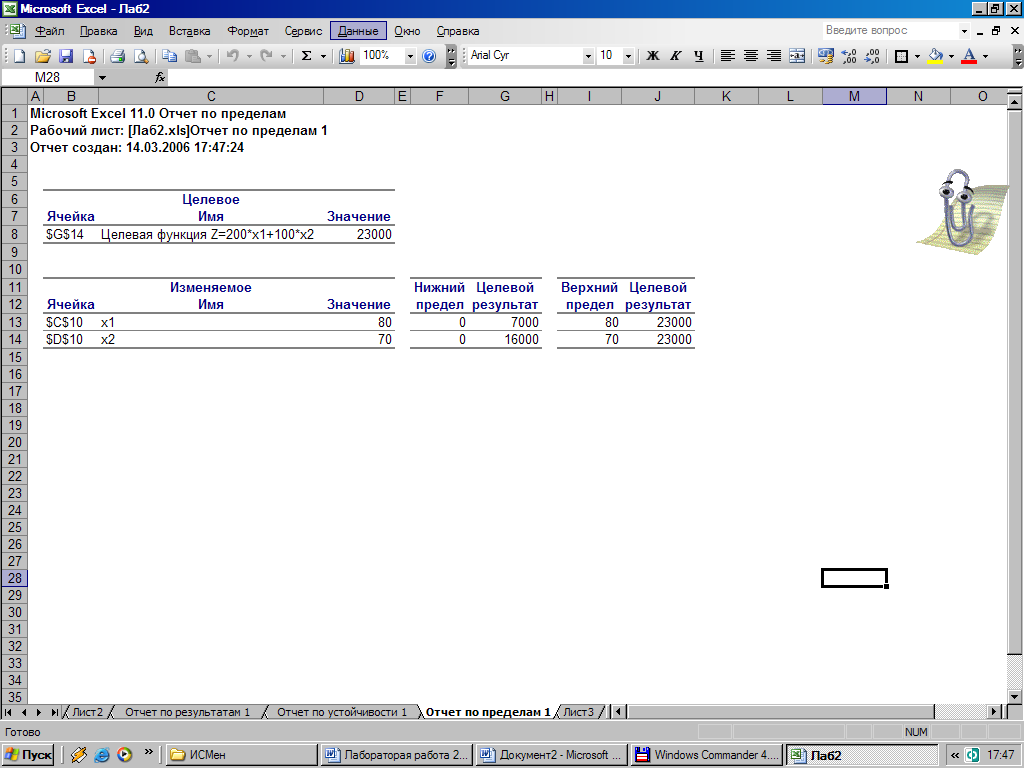Toggle italic formatting (К)

point(676,56)
